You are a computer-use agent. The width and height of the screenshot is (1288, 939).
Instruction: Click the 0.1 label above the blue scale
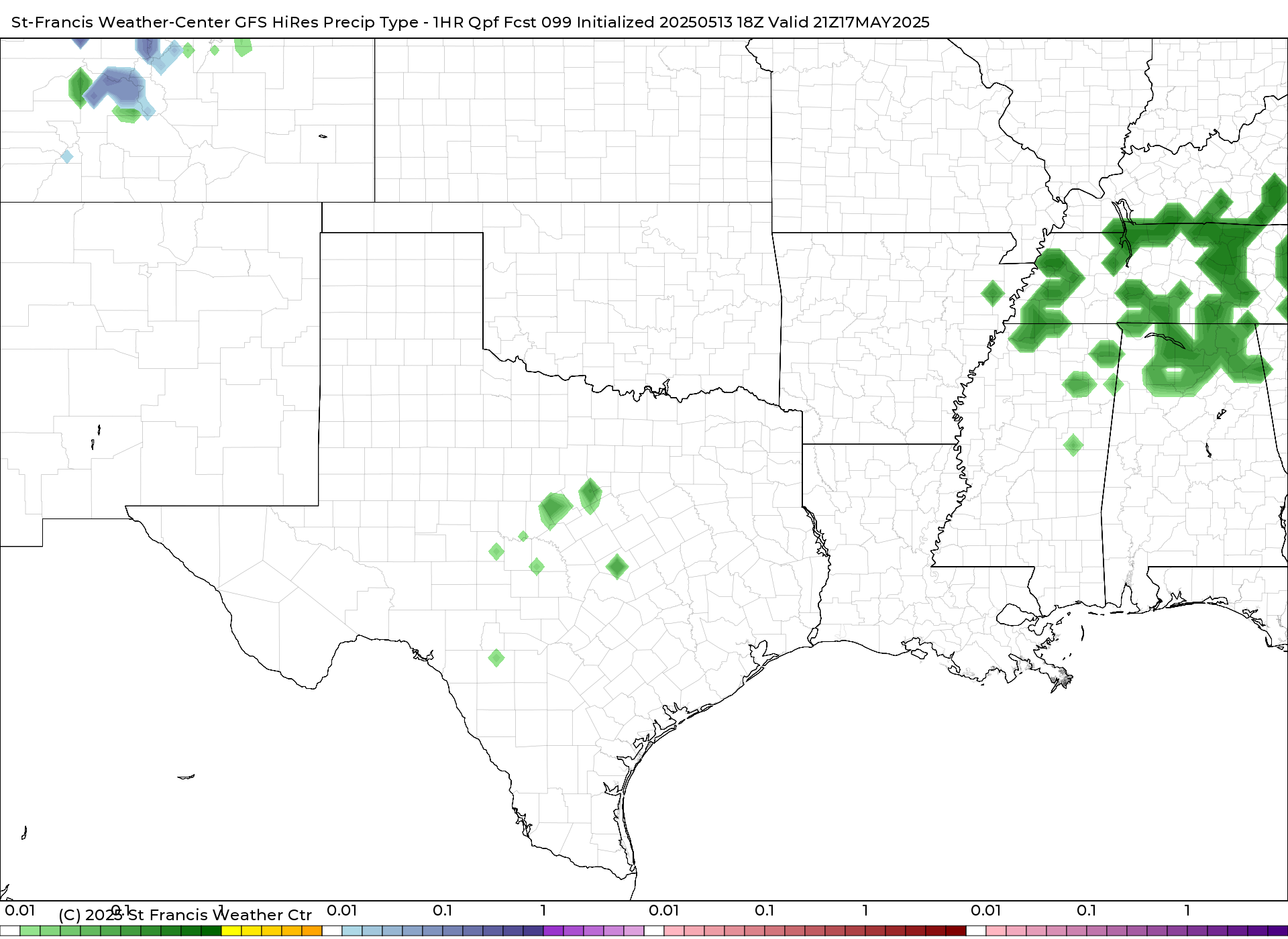coord(443,910)
